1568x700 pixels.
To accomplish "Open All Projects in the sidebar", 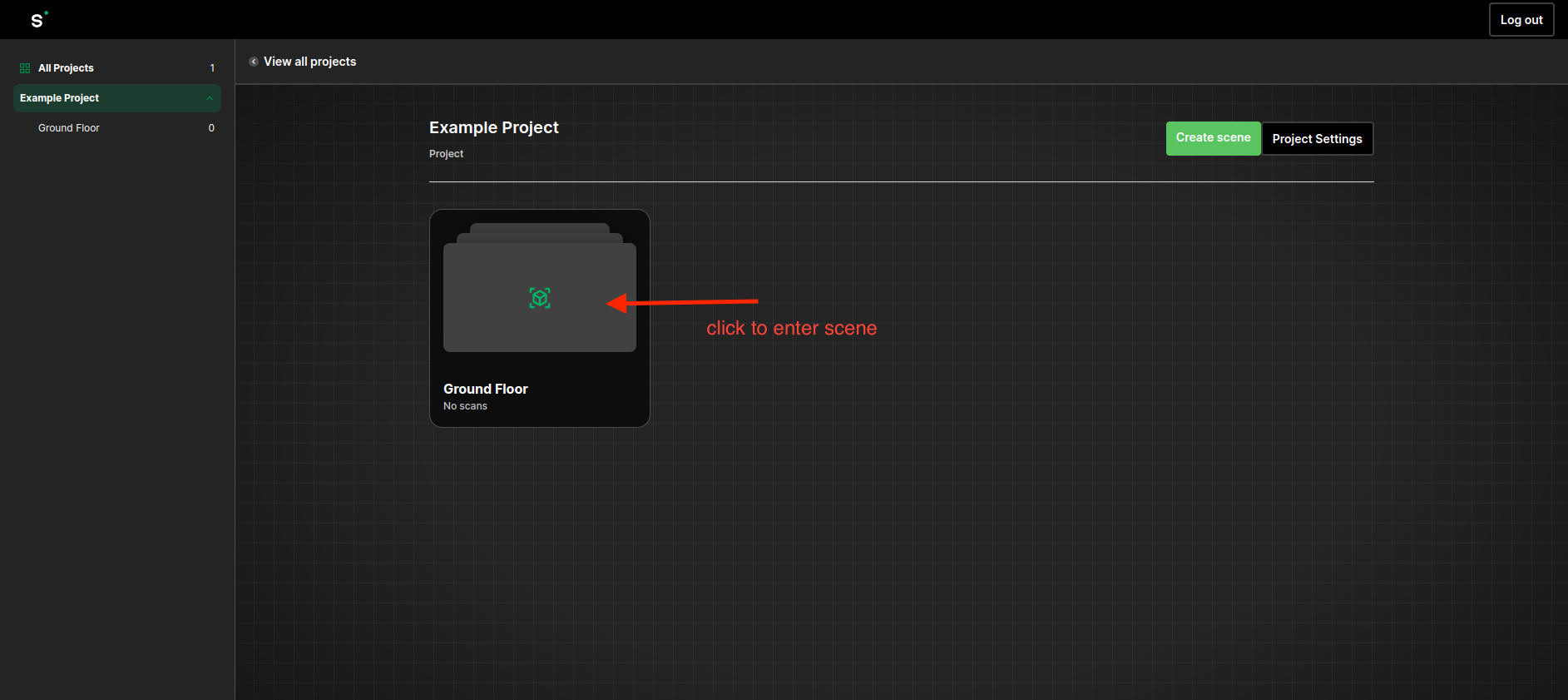I will pos(66,68).
